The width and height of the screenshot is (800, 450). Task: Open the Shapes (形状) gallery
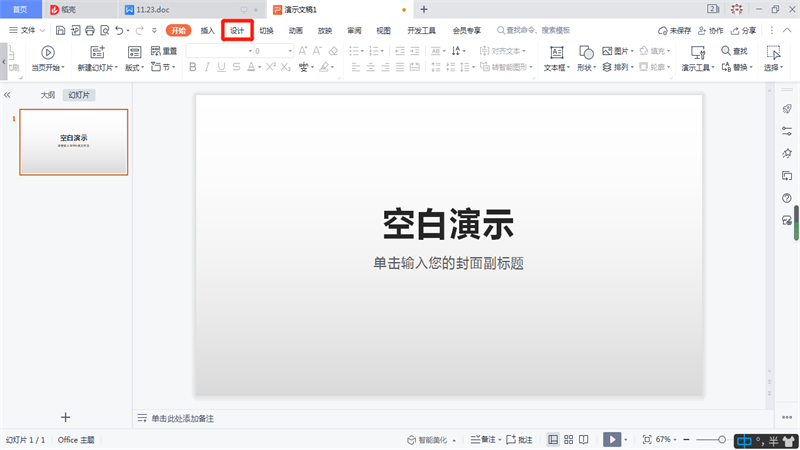(586, 59)
